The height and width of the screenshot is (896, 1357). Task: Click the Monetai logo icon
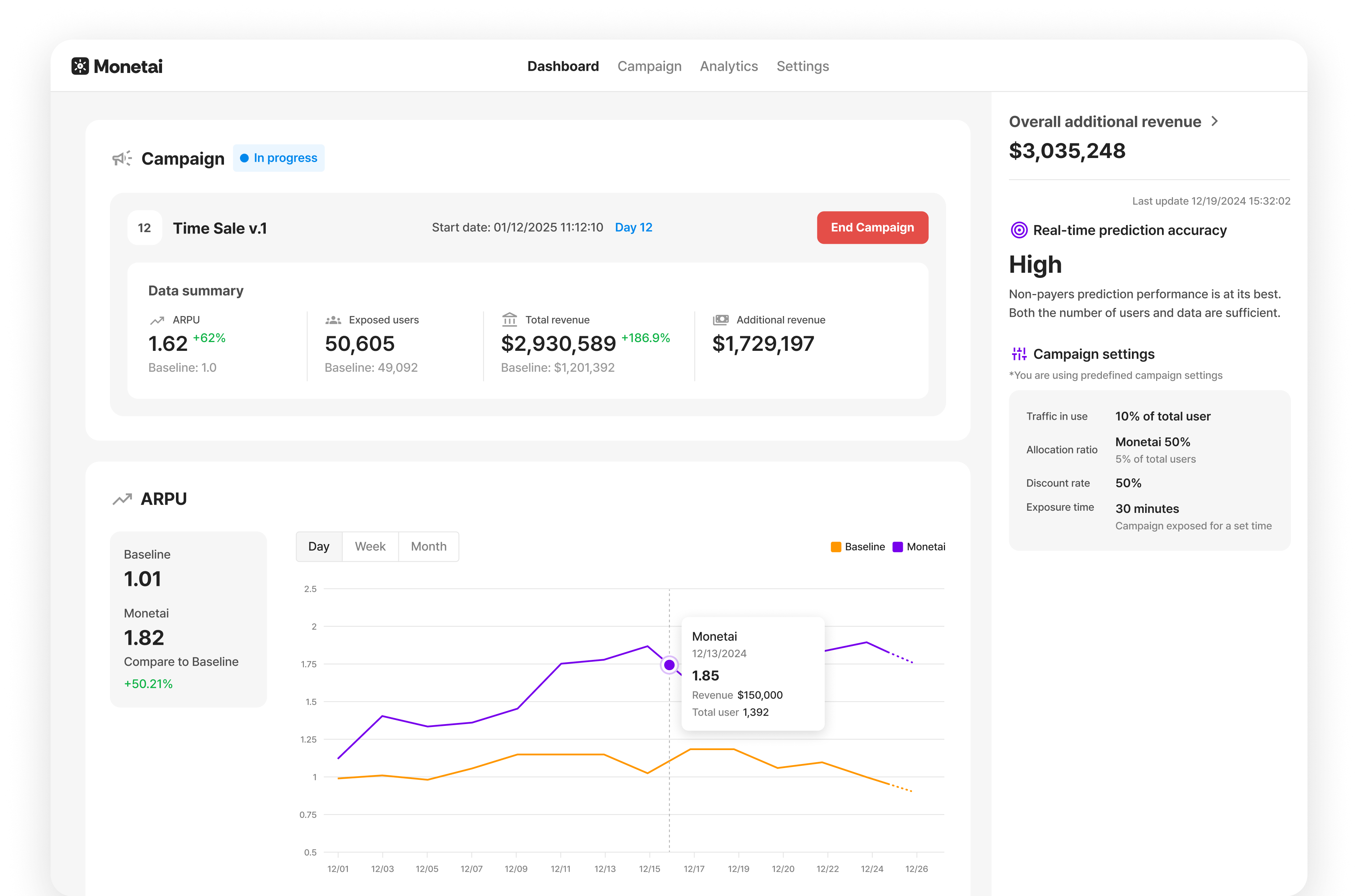pos(80,66)
